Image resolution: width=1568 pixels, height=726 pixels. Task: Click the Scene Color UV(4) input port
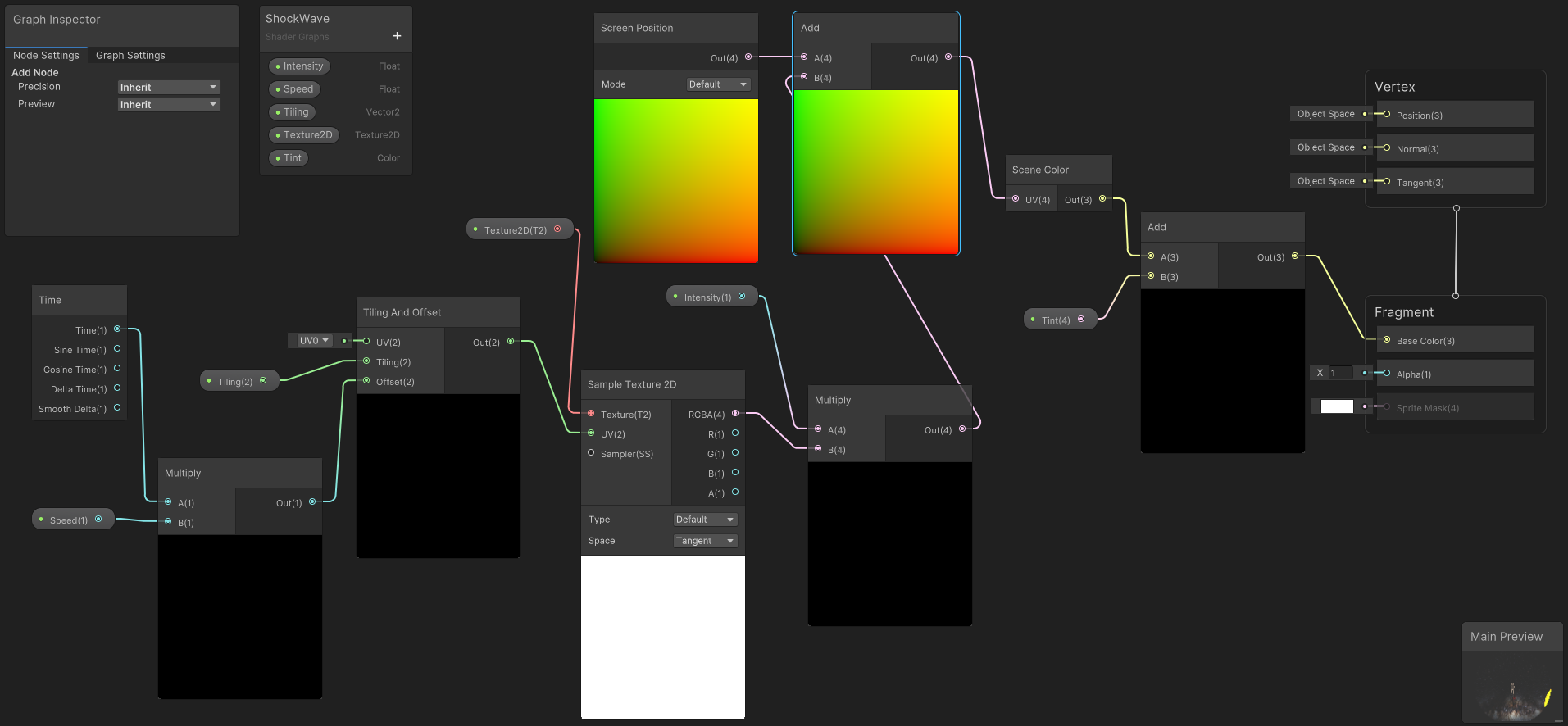coord(1016,199)
